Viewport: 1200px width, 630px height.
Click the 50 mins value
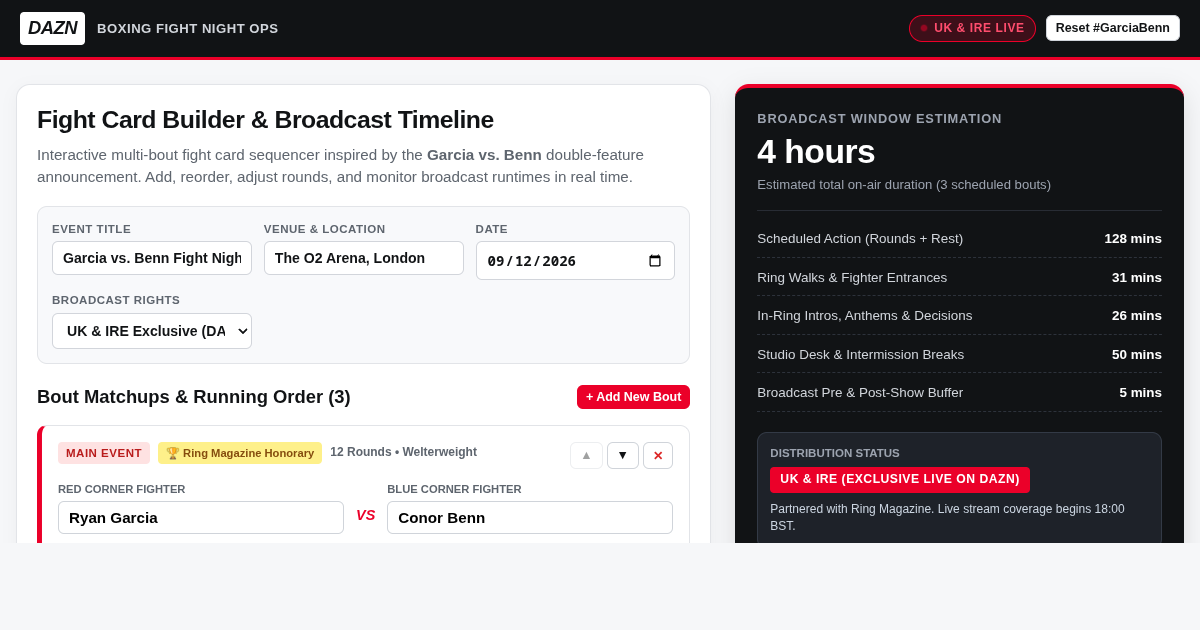point(1137,354)
